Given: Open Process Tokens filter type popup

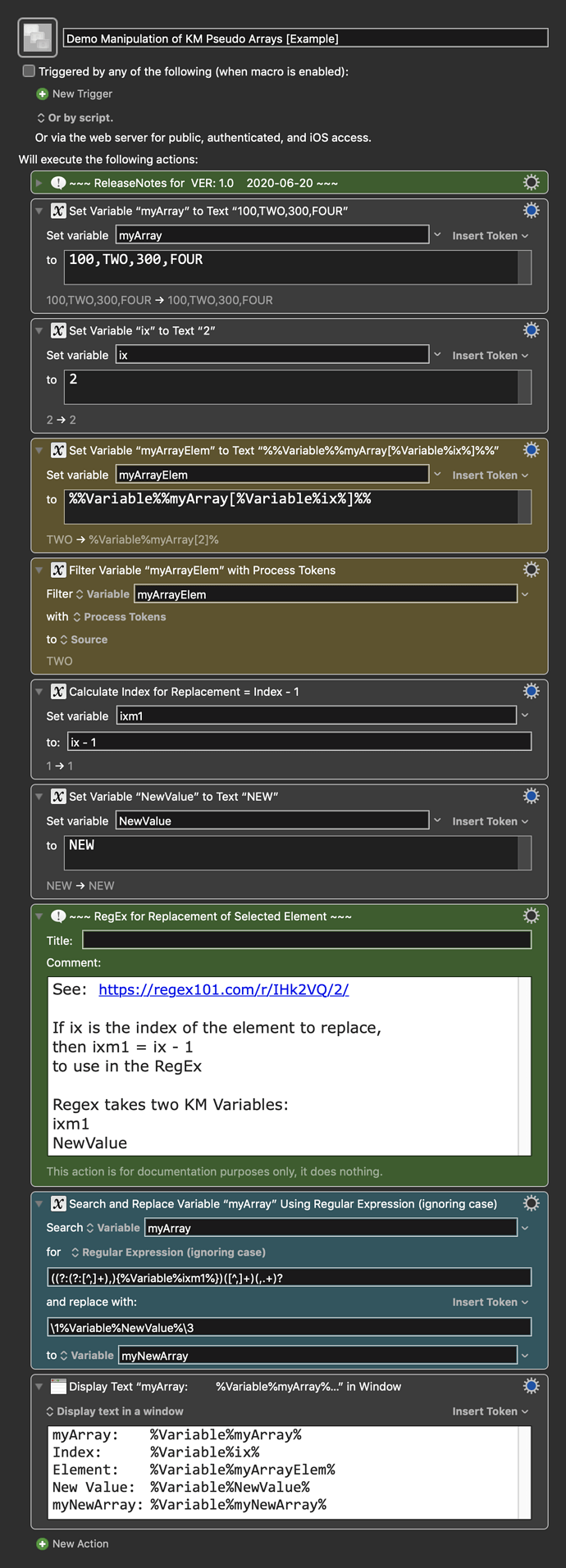Looking at the screenshot, I should (120, 617).
